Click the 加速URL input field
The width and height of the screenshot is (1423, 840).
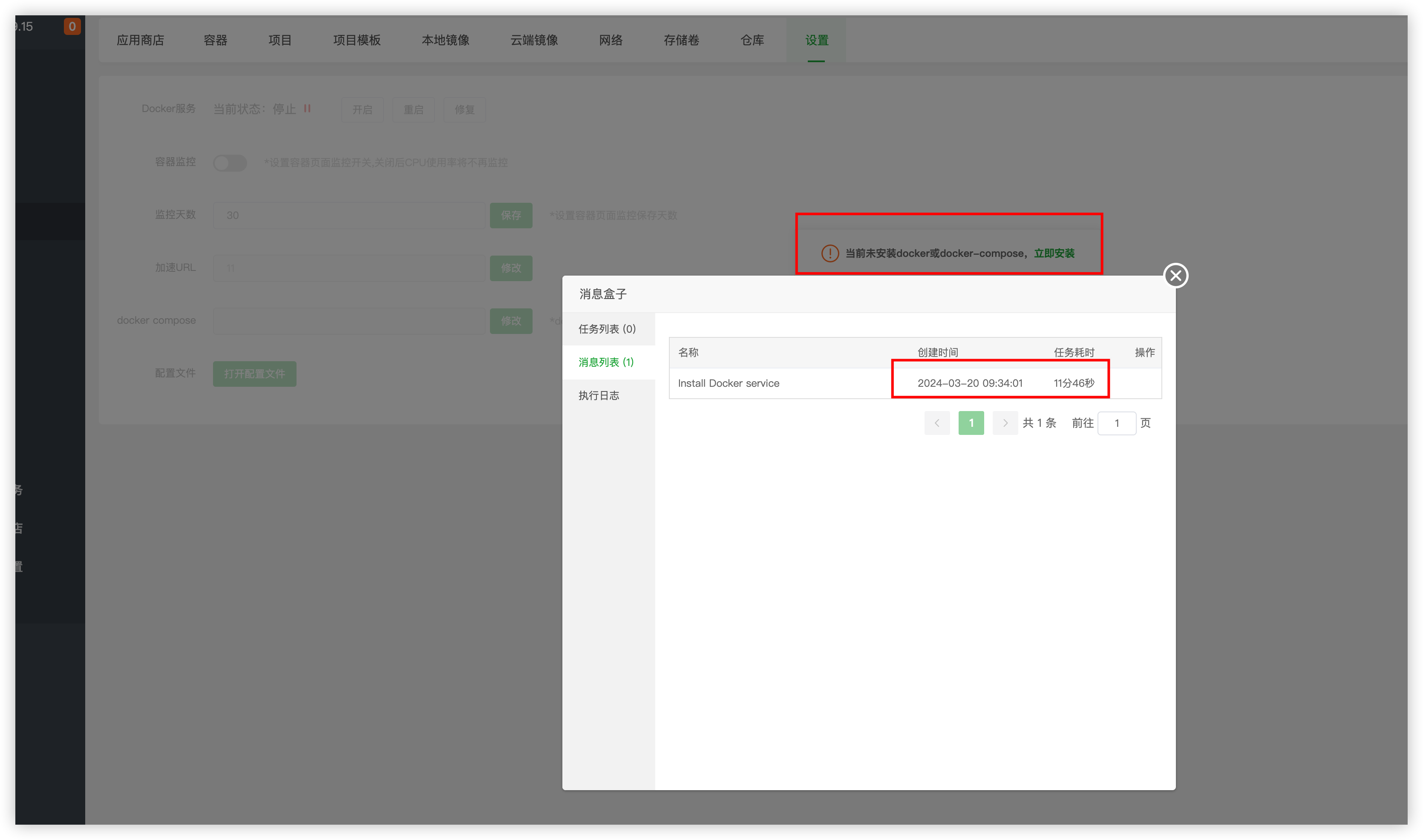[x=350, y=268]
